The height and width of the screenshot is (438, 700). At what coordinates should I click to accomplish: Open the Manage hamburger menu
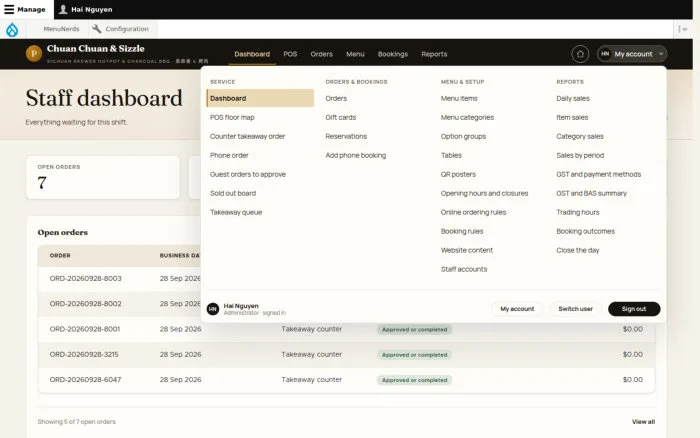(25, 9)
